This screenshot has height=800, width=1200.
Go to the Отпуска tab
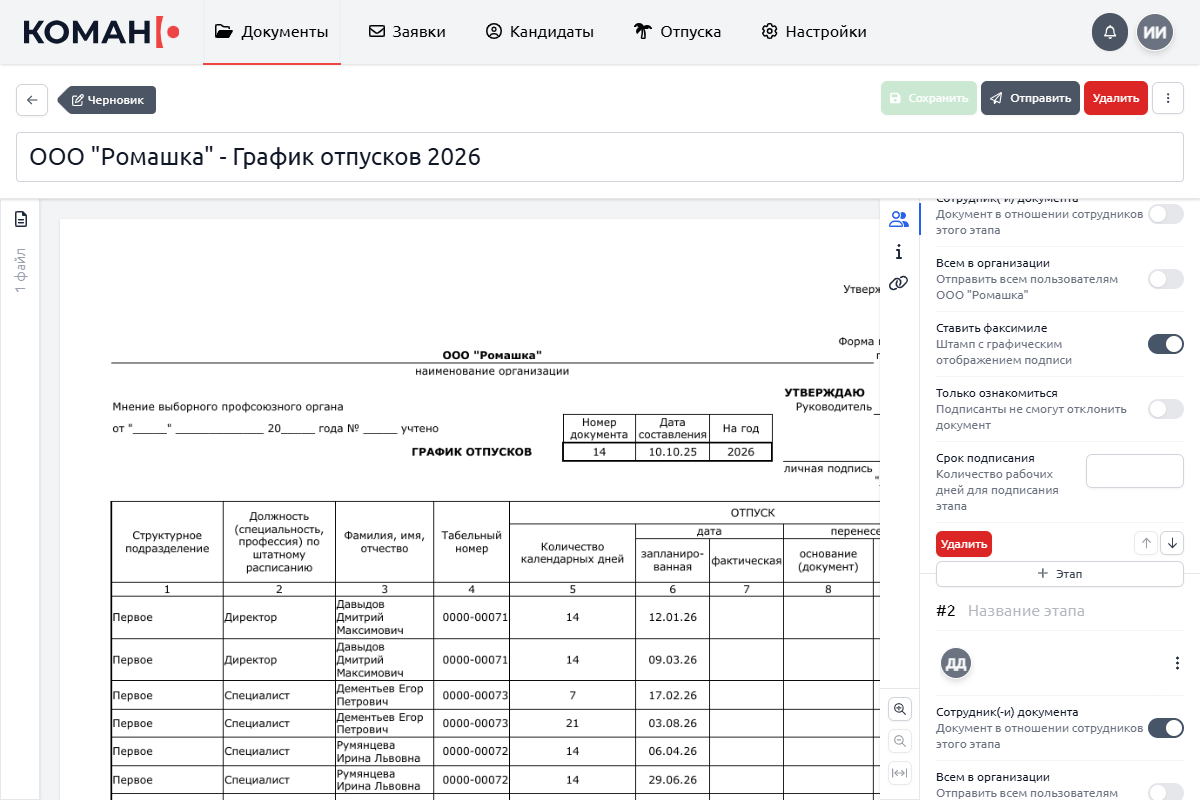pos(677,32)
